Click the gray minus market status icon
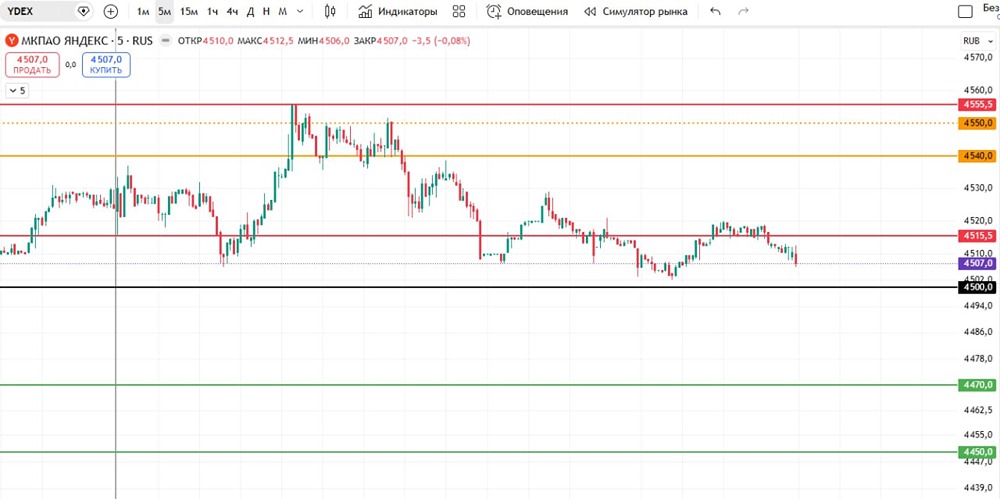 166,41
